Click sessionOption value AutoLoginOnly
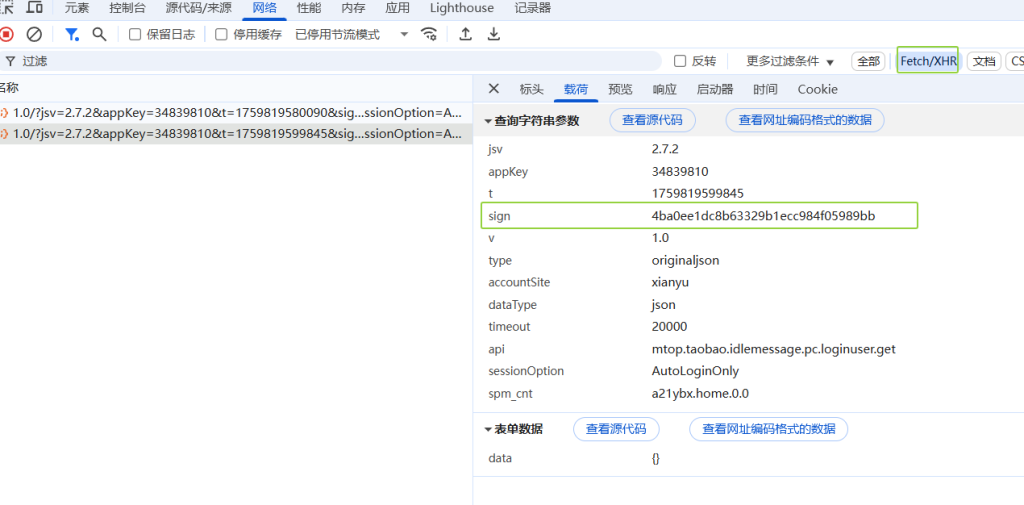 pos(695,371)
